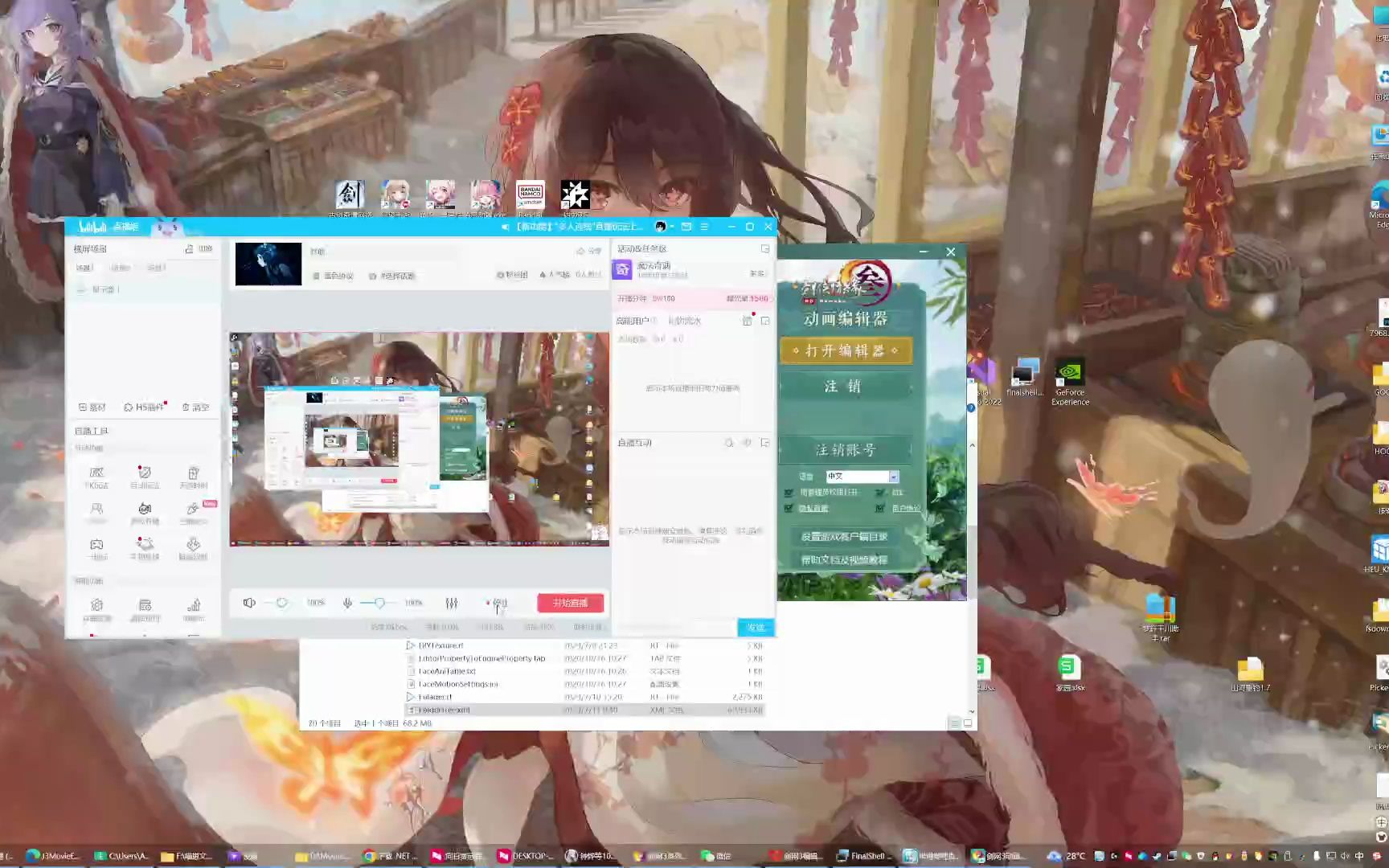Open the rar archive desktop icon

pos(1160,617)
